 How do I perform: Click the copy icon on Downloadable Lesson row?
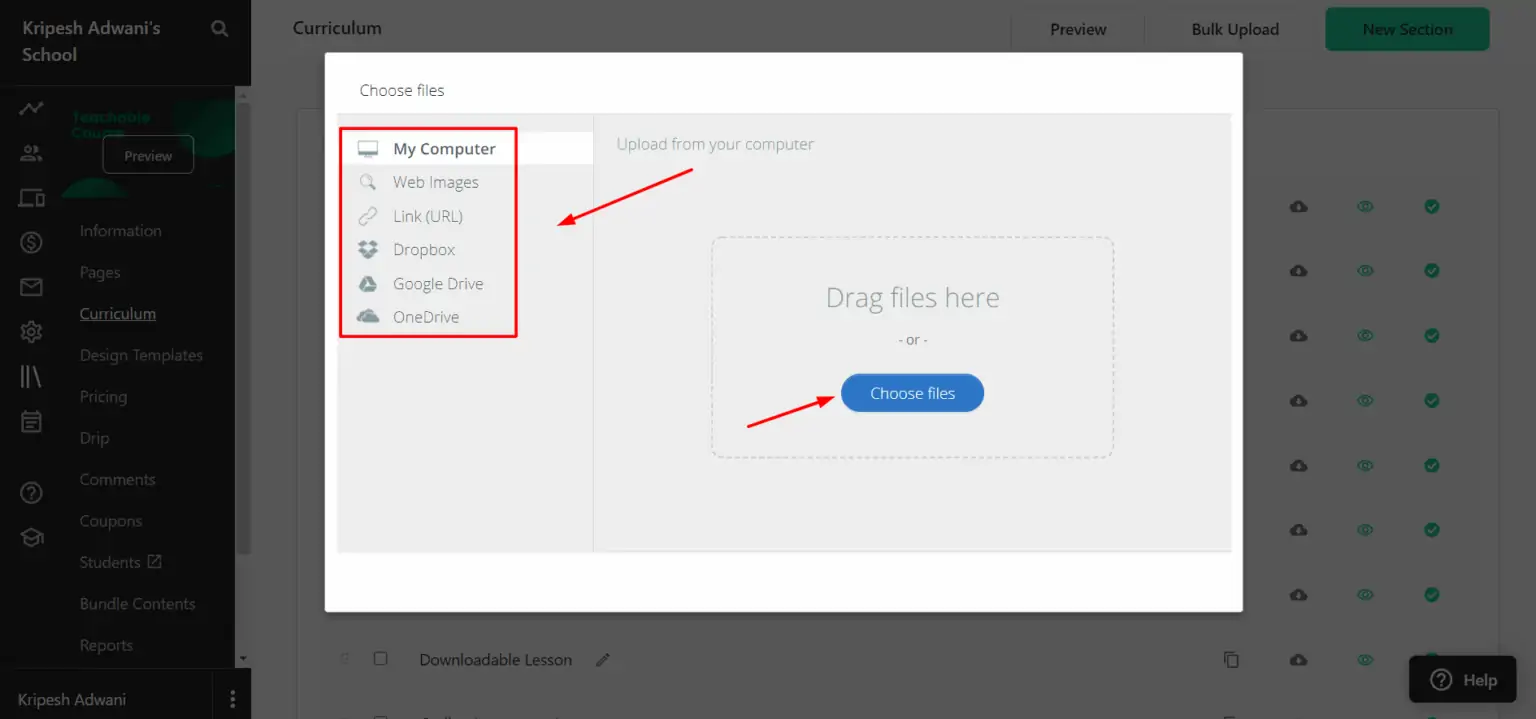pyautogui.click(x=1232, y=660)
